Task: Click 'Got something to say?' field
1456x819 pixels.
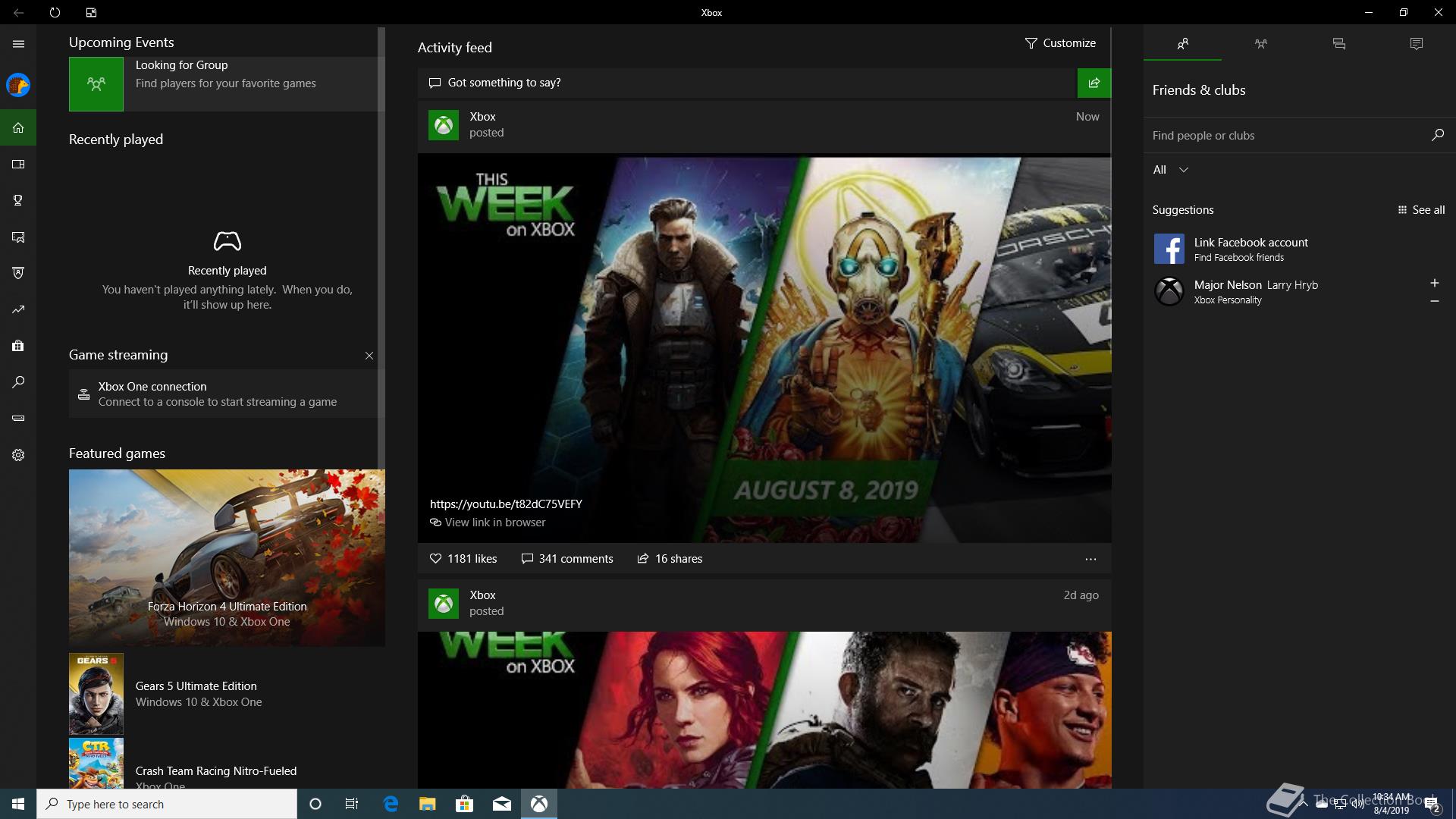Action: 747,83
